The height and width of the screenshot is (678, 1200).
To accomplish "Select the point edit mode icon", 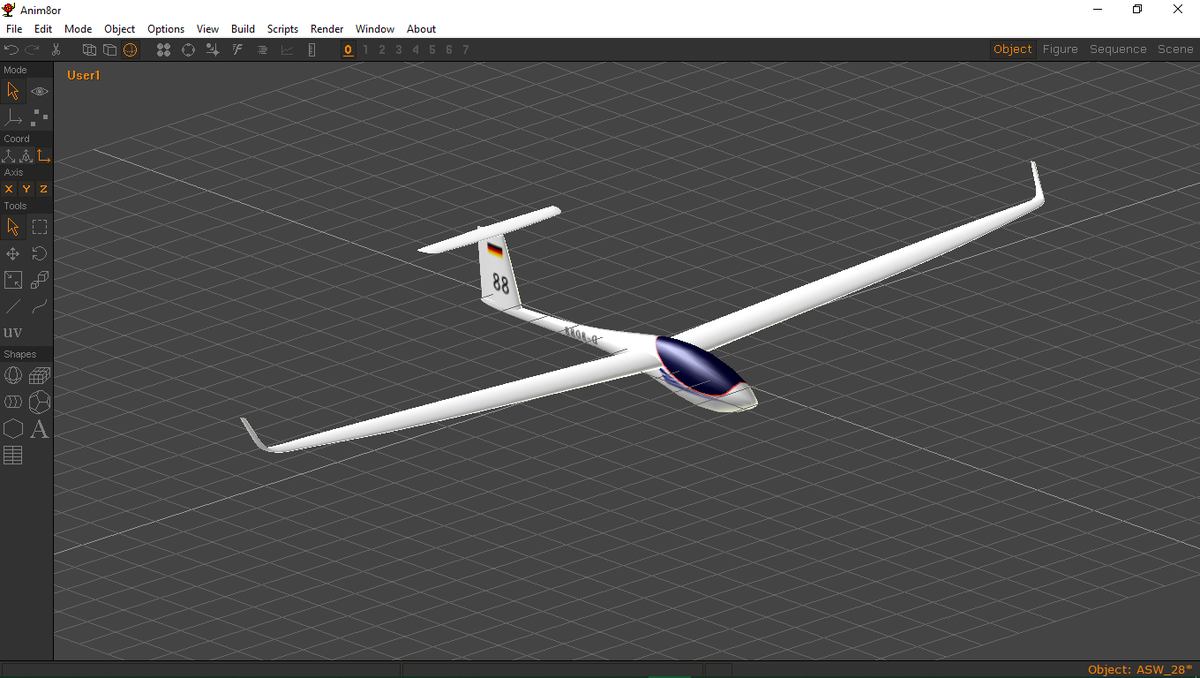I will pos(40,118).
